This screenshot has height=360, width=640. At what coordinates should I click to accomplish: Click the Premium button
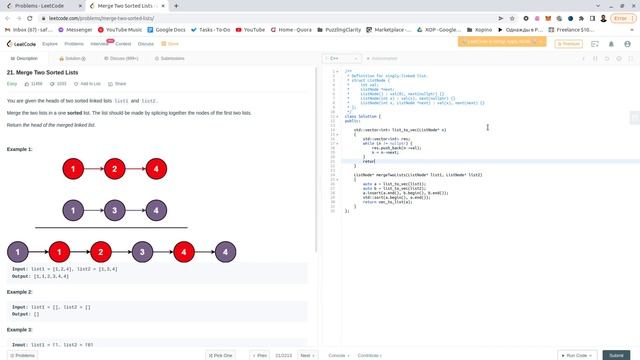click(x=568, y=44)
